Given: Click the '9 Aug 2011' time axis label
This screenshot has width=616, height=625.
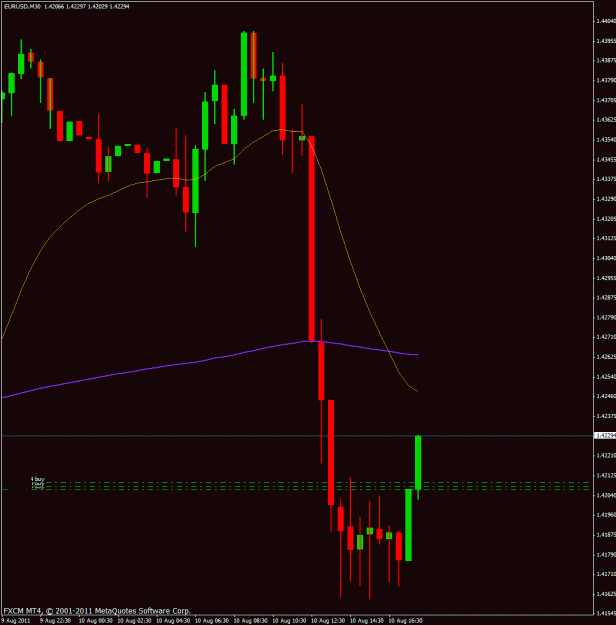Looking at the screenshot, I should (15, 621).
